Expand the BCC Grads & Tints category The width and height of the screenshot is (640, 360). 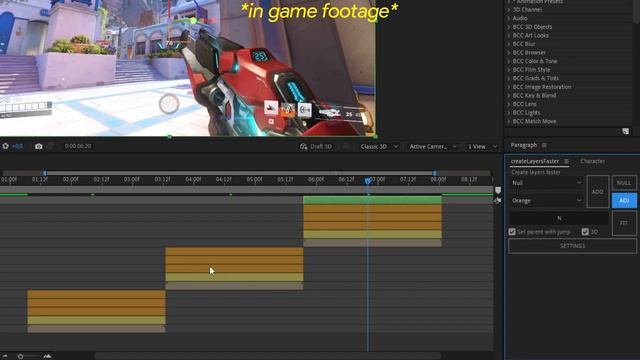(x=509, y=78)
